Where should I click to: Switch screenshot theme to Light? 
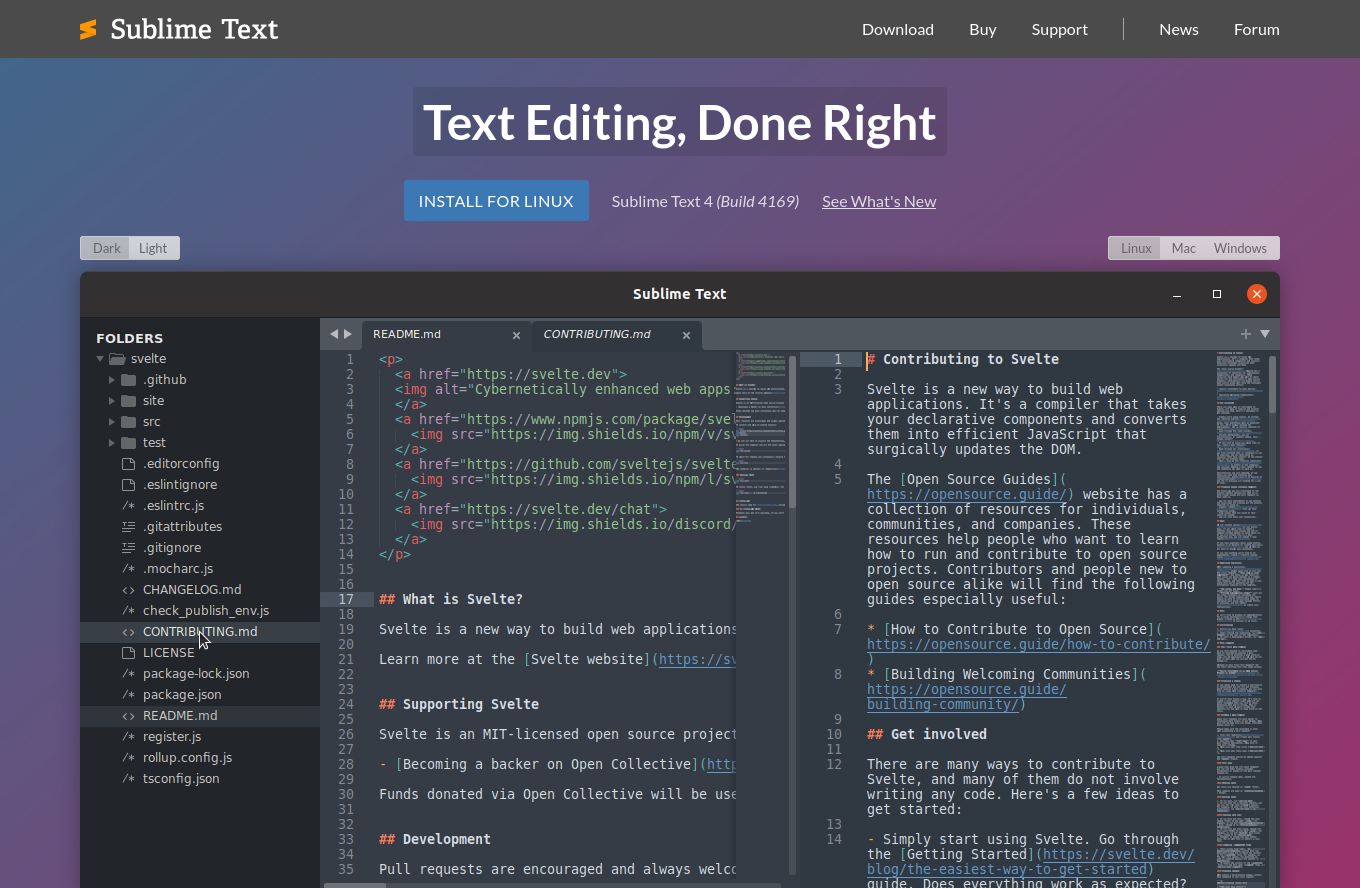click(154, 248)
